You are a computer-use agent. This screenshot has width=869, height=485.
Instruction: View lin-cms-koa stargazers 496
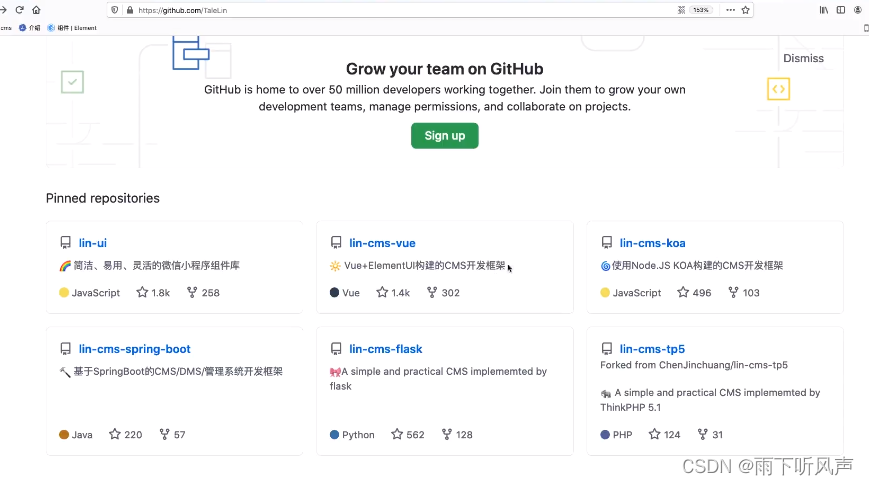694,293
